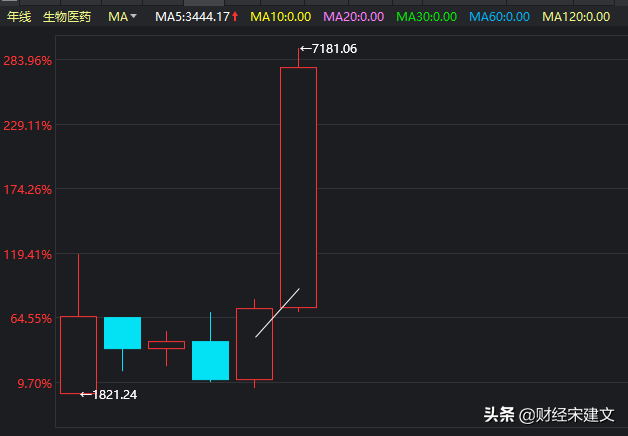Click the 1821.24 low price label
This screenshot has height=436, width=628.
click(109, 395)
